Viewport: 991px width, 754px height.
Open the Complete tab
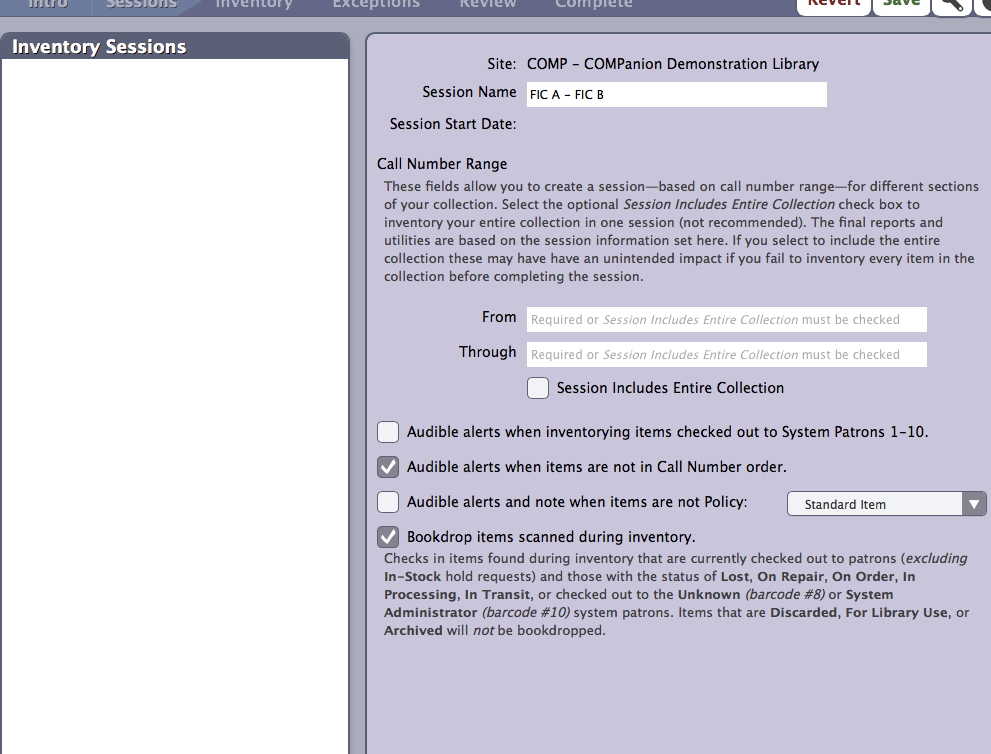coord(593,4)
